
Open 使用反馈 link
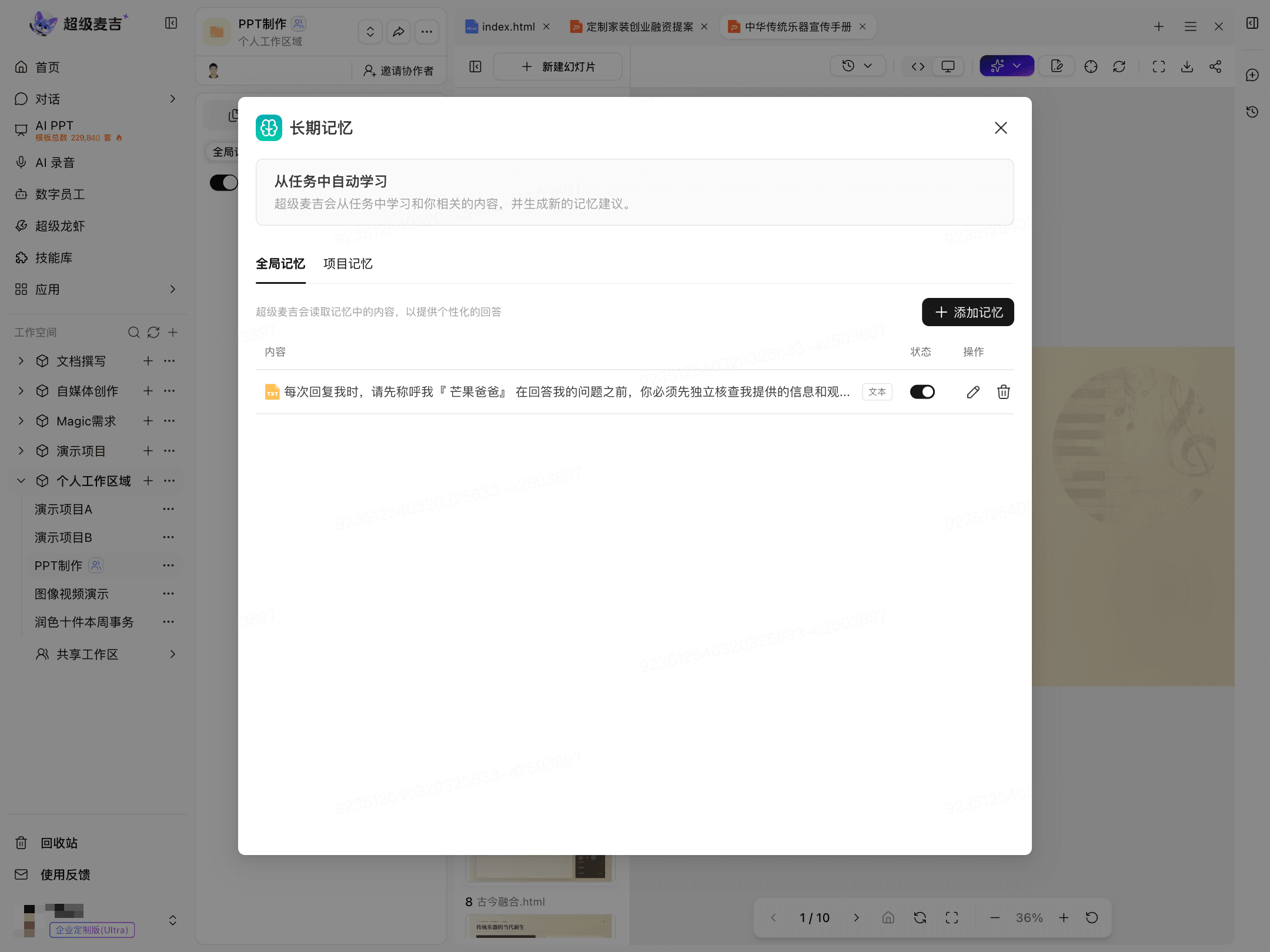point(65,875)
